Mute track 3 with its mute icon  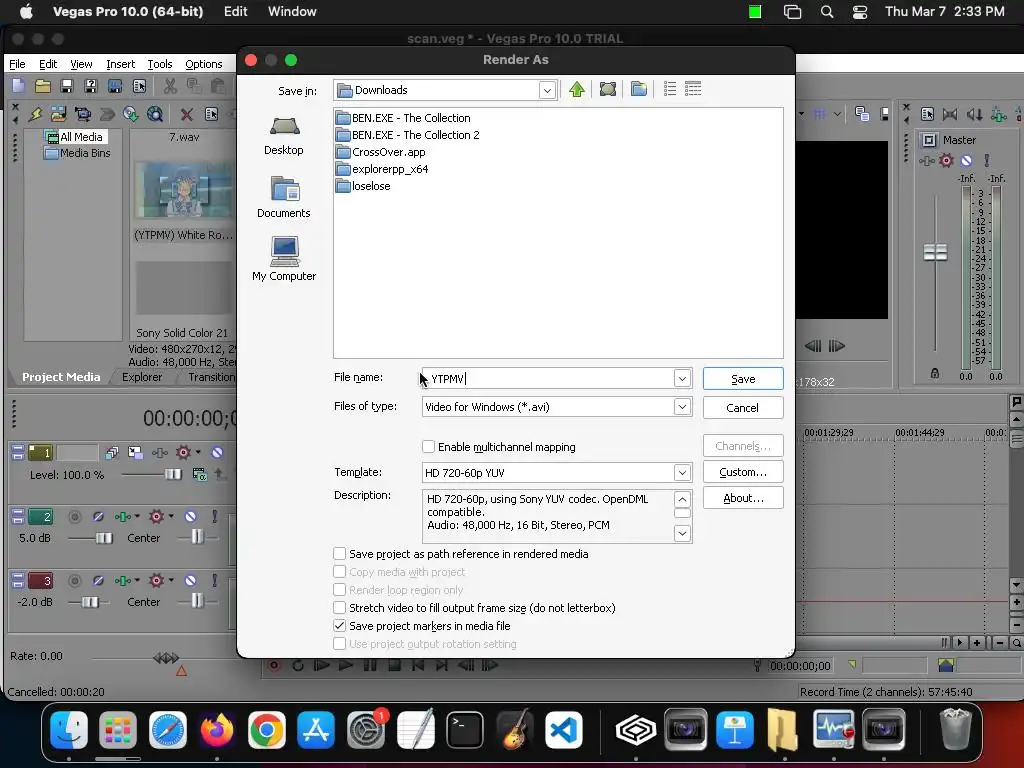click(190, 581)
